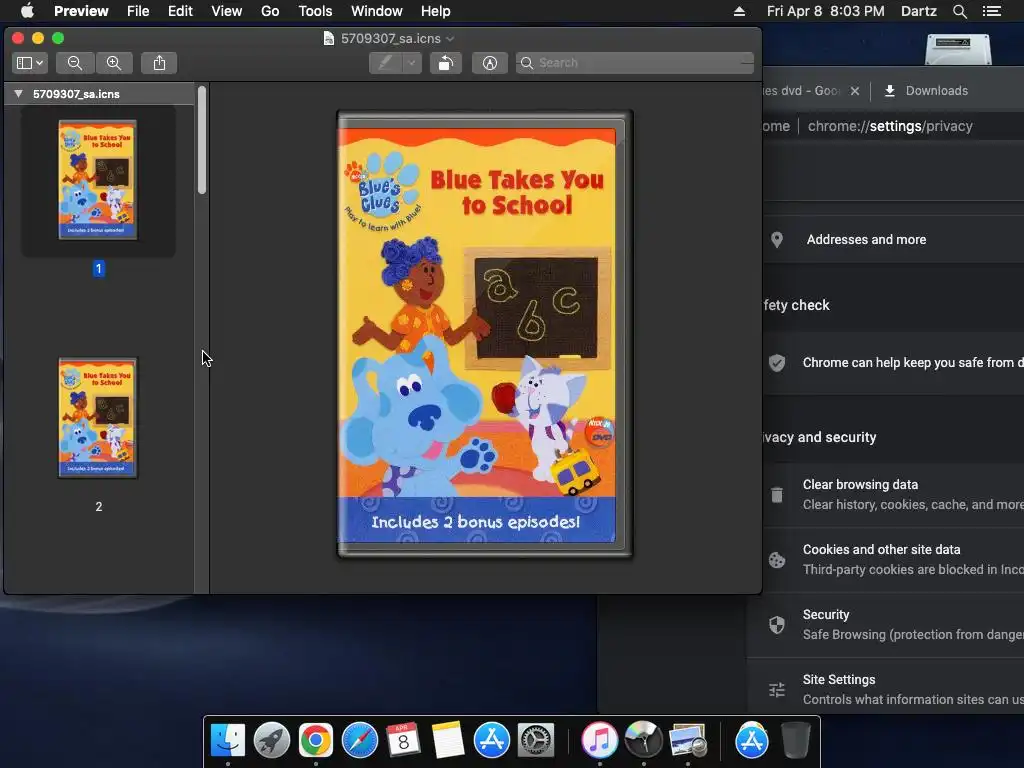Click the disk drive icon on desktop
This screenshot has height=768, width=1024.
pos(958,49)
